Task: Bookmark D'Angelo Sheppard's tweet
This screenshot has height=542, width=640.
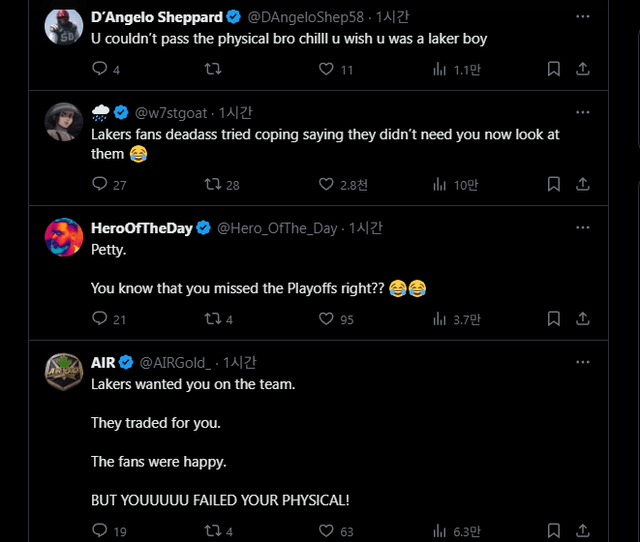Action: (554, 69)
